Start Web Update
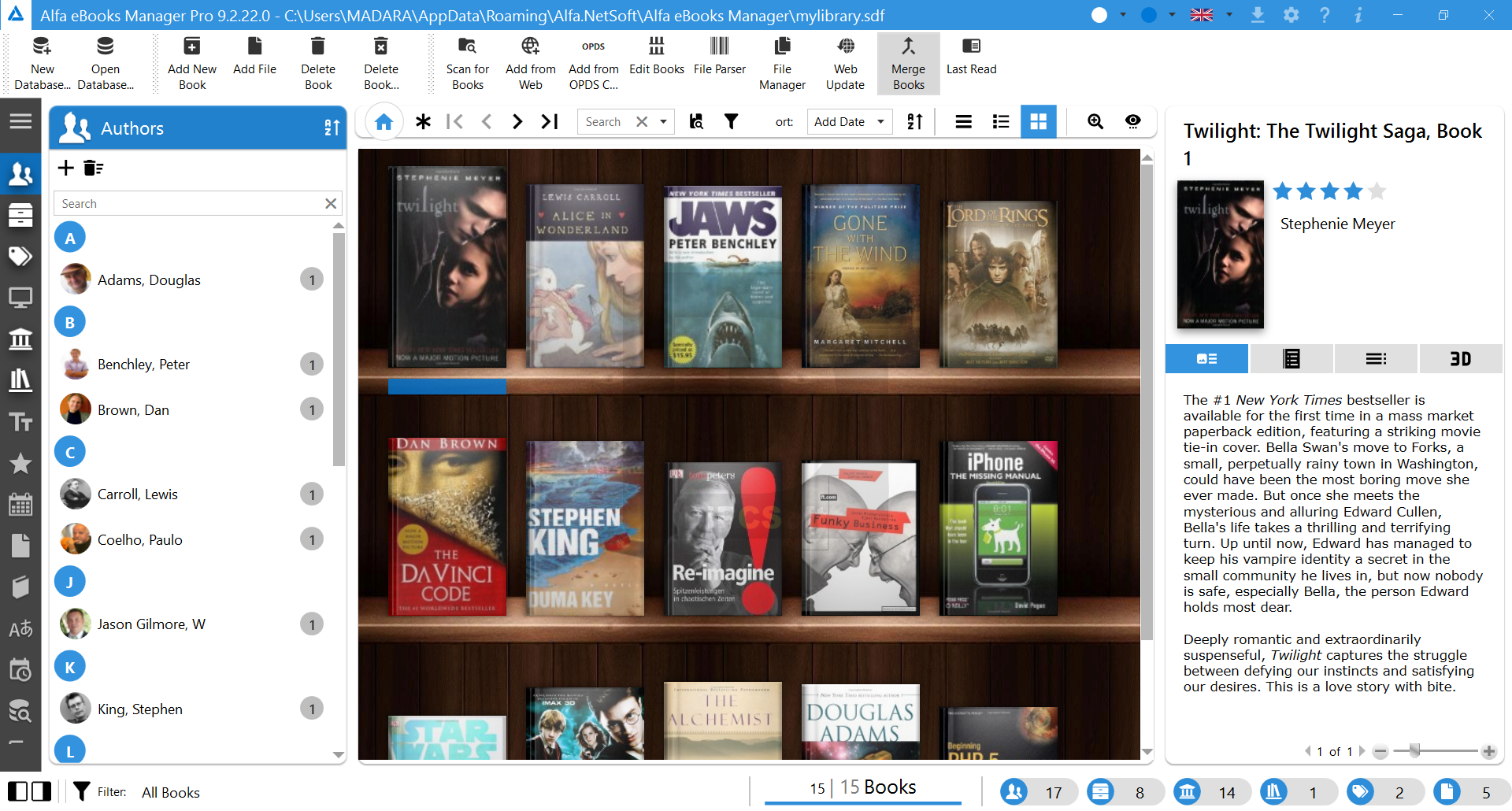Image resolution: width=1512 pixels, height=811 pixels. tap(845, 63)
